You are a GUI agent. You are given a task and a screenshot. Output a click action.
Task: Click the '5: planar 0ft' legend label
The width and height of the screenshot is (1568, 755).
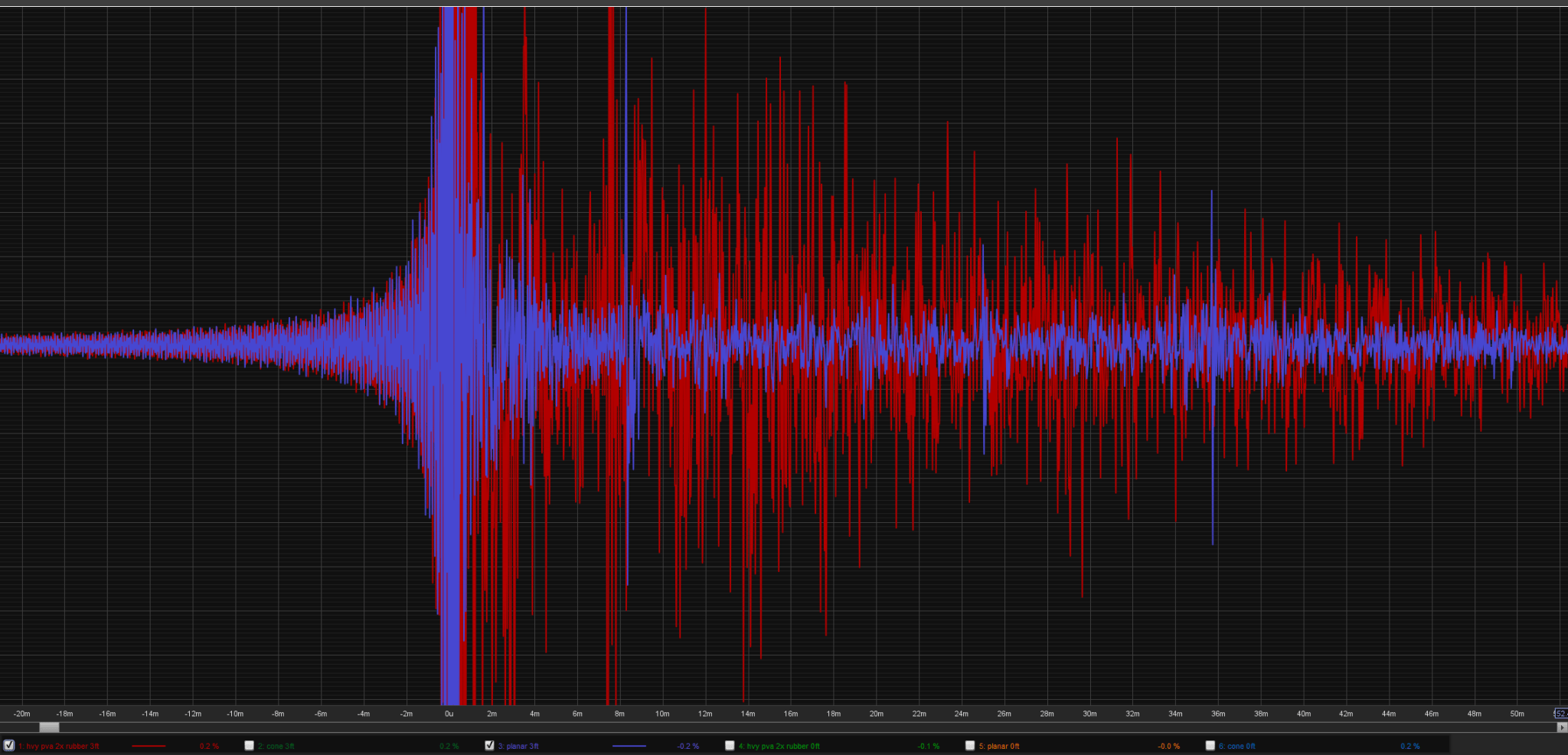tap(999, 746)
